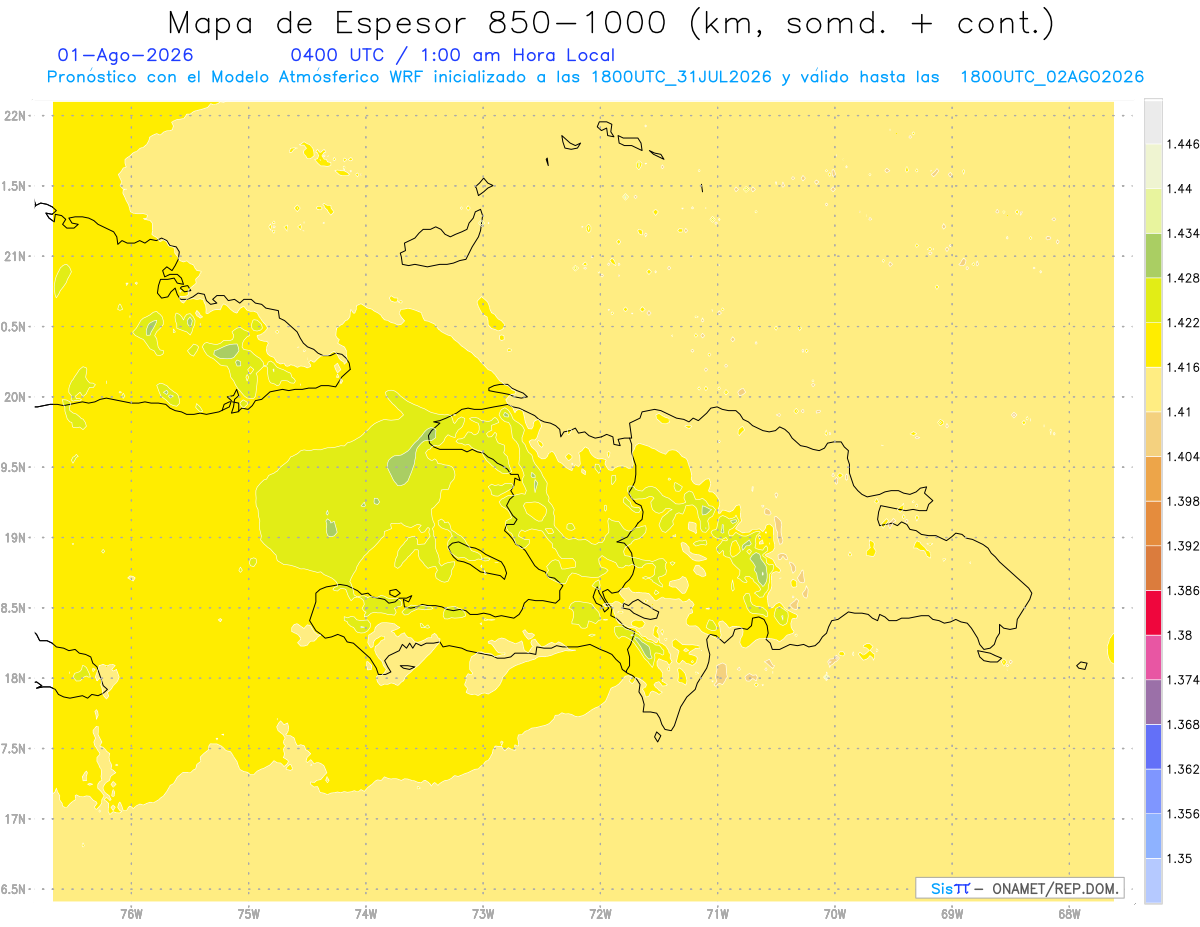Screen dimensions: 1200x927
Task: Pick the purple legend color between 1.368 and 1.374
Action: (x=1153, y=701)
